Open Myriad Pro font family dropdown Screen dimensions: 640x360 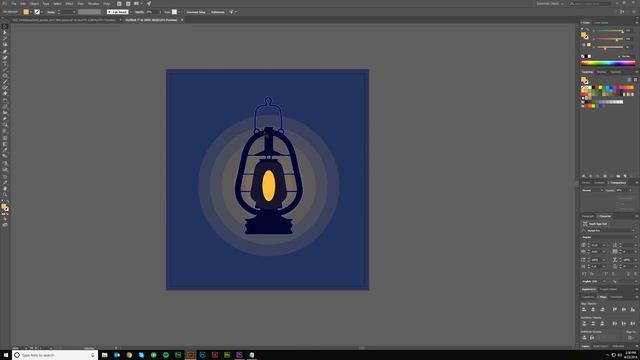[x=609, y=231]
